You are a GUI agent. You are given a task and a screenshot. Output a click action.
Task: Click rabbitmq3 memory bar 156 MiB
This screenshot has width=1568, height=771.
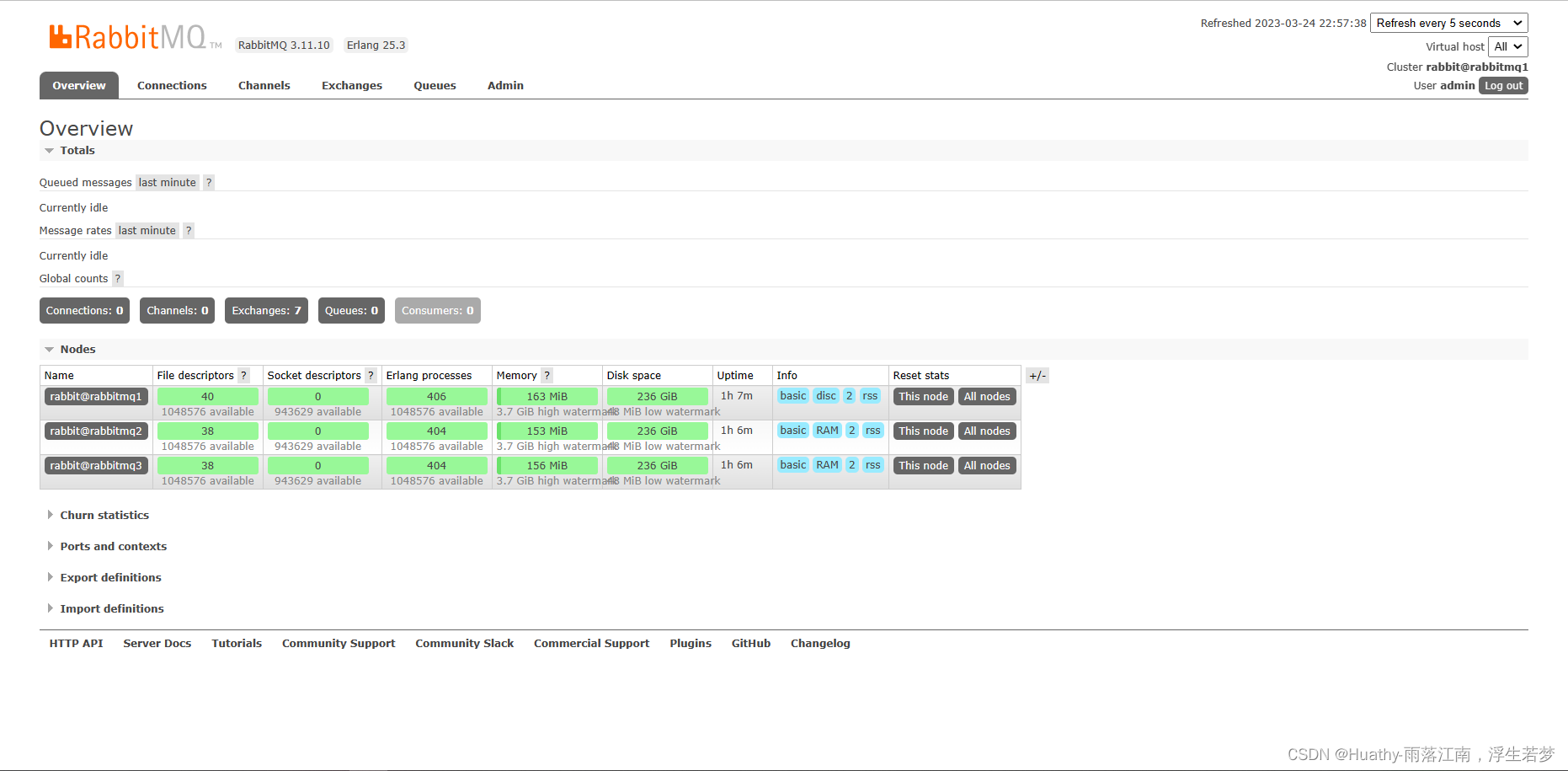[547, 465]
